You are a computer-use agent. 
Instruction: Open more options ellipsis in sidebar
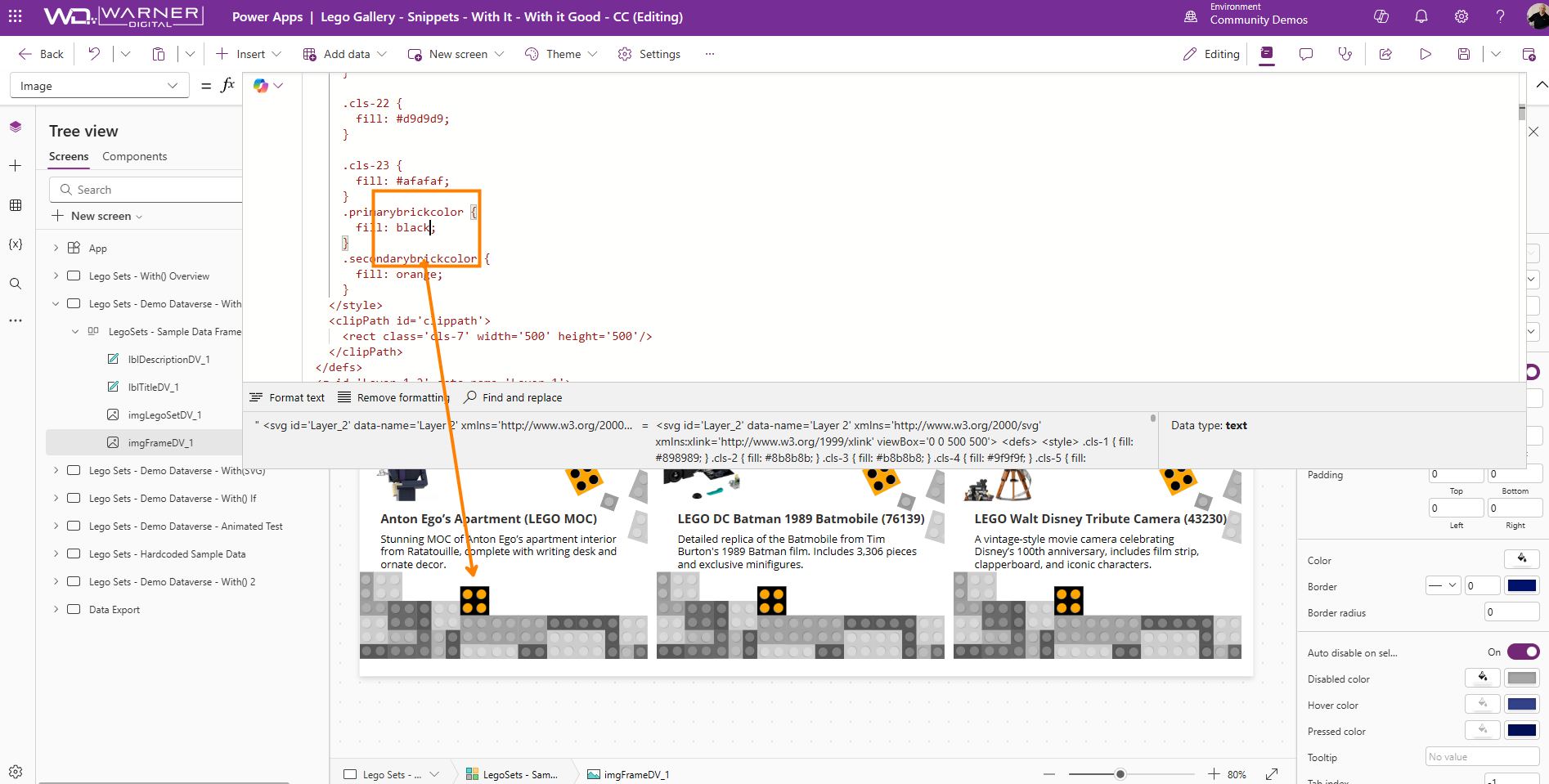pos(16,320)
